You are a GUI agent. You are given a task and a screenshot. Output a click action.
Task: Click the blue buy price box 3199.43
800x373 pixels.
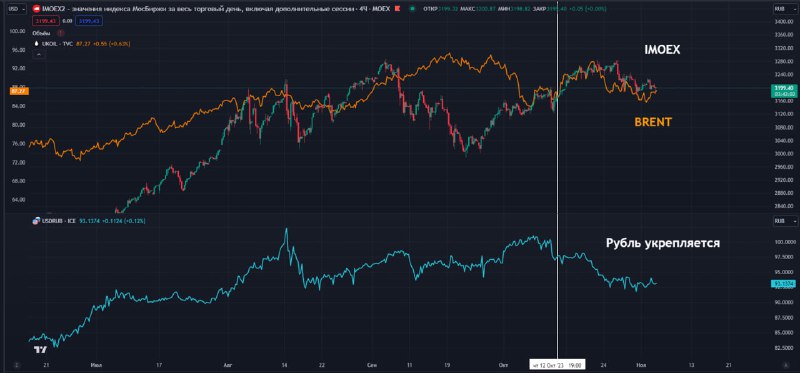coord(89,21)
